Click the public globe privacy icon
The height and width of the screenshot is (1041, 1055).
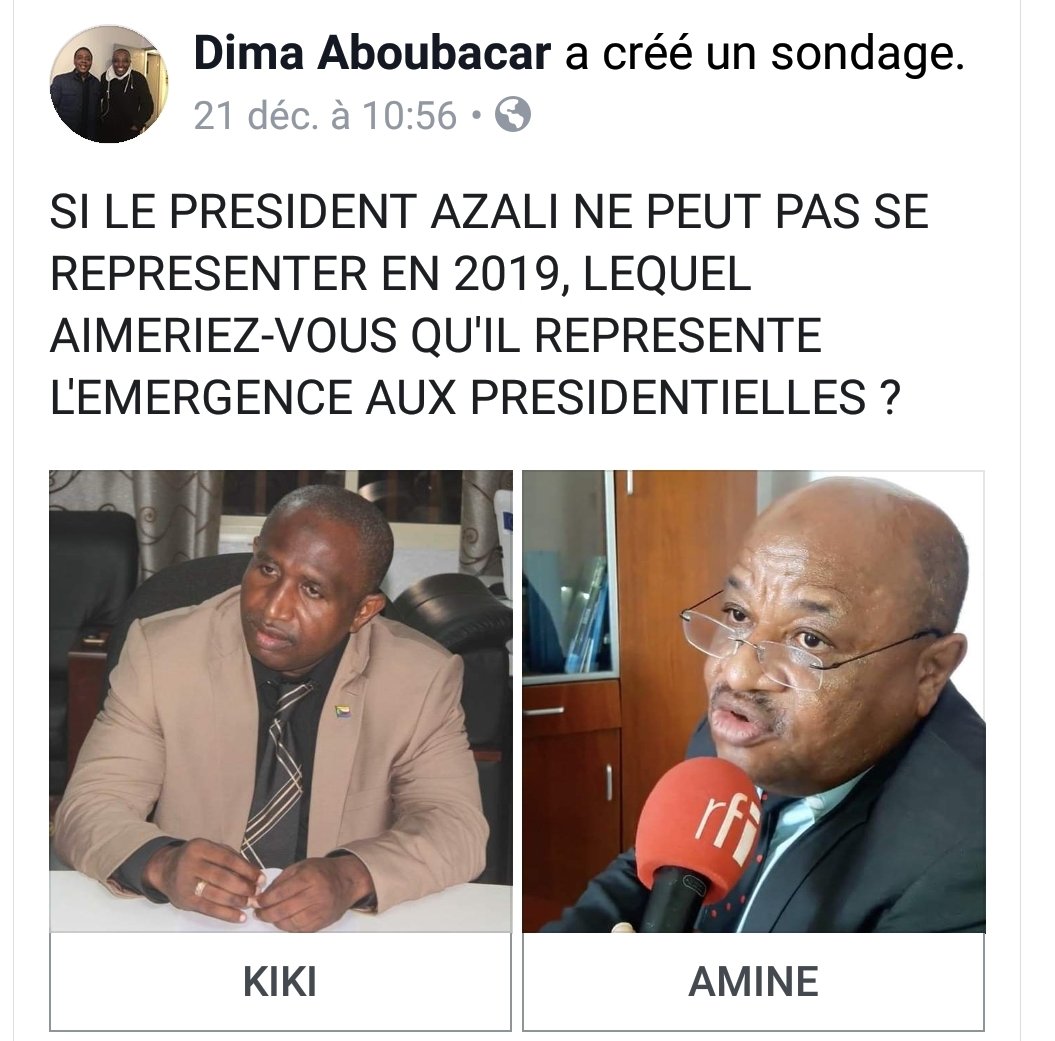[513, 114]
